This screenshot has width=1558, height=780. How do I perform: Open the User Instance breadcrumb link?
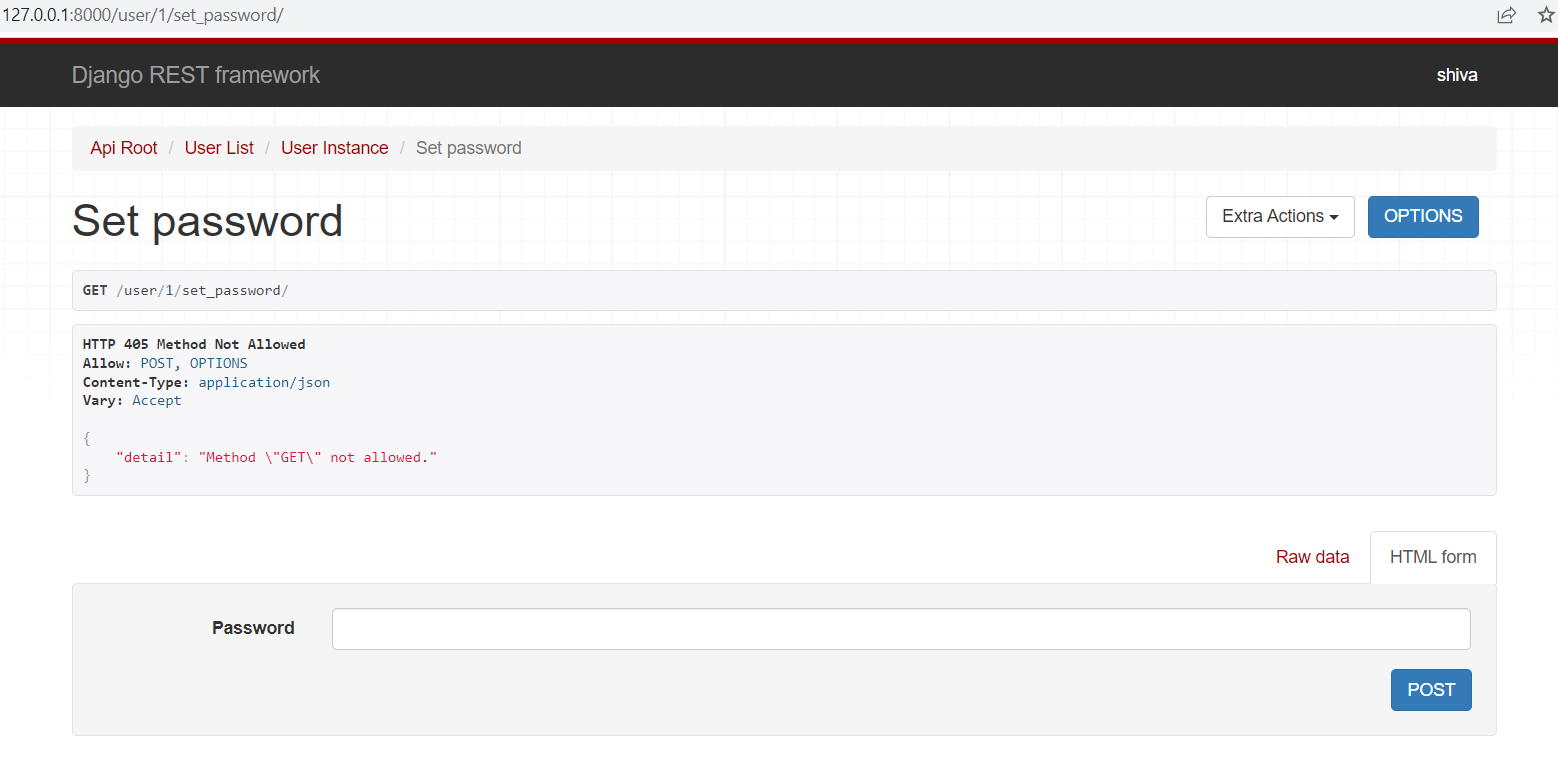334,147
